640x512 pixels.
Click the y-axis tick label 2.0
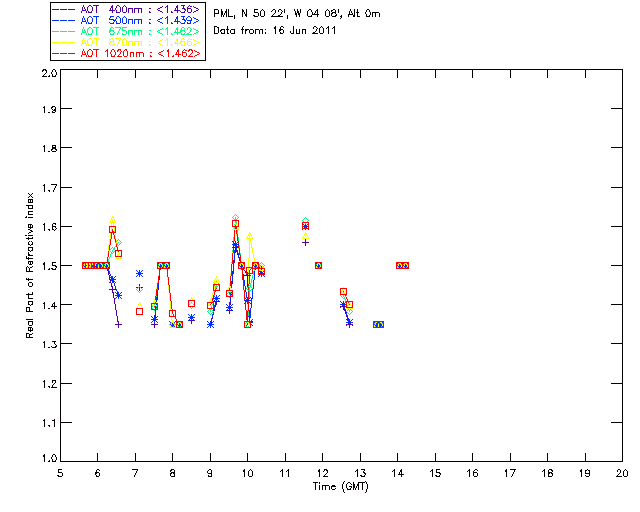point(49,74)
